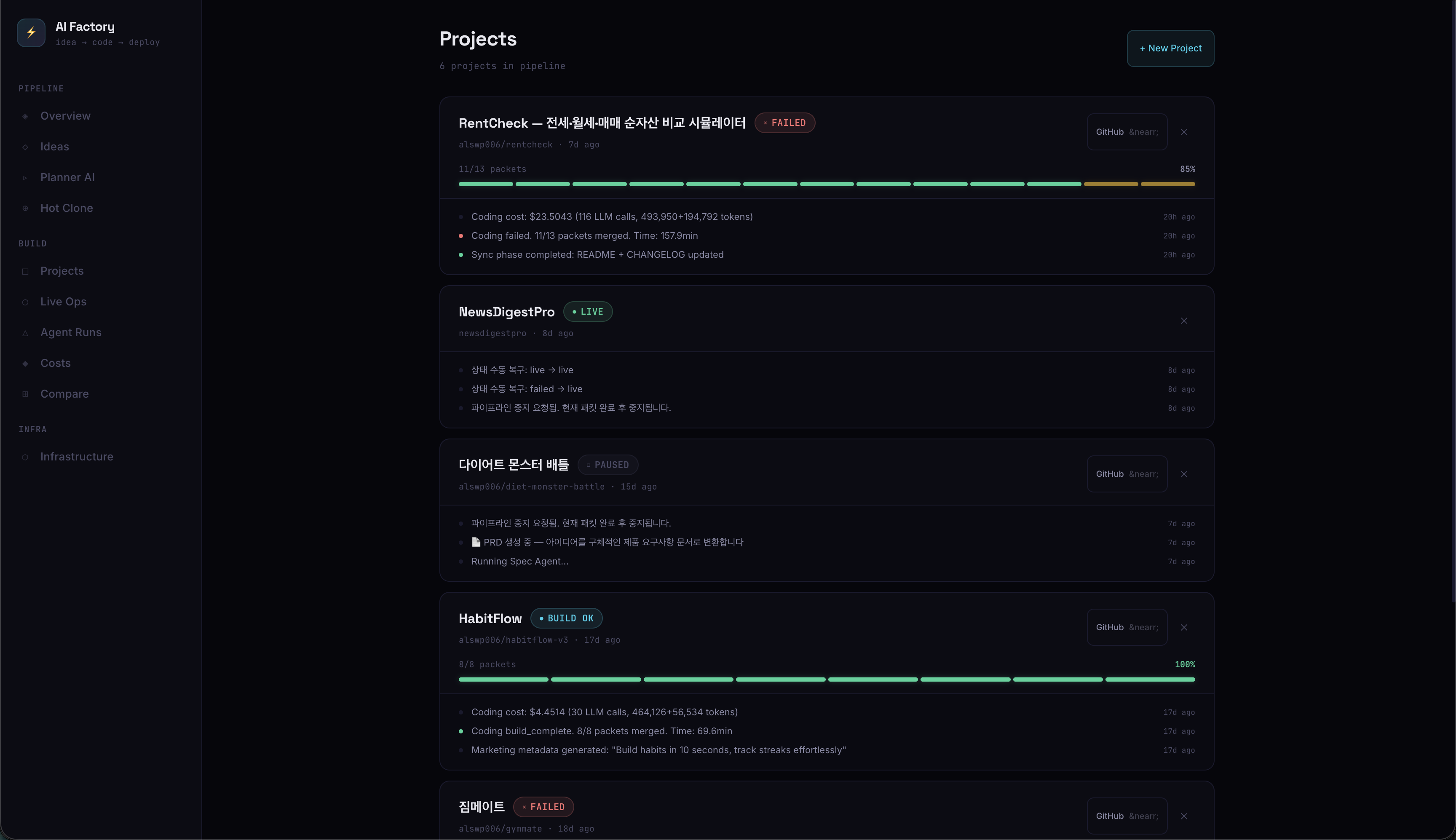The image size is (1456, 840).
Task: Click the FAILED status badge on RentCheck
Action: (x=784, y=123)
